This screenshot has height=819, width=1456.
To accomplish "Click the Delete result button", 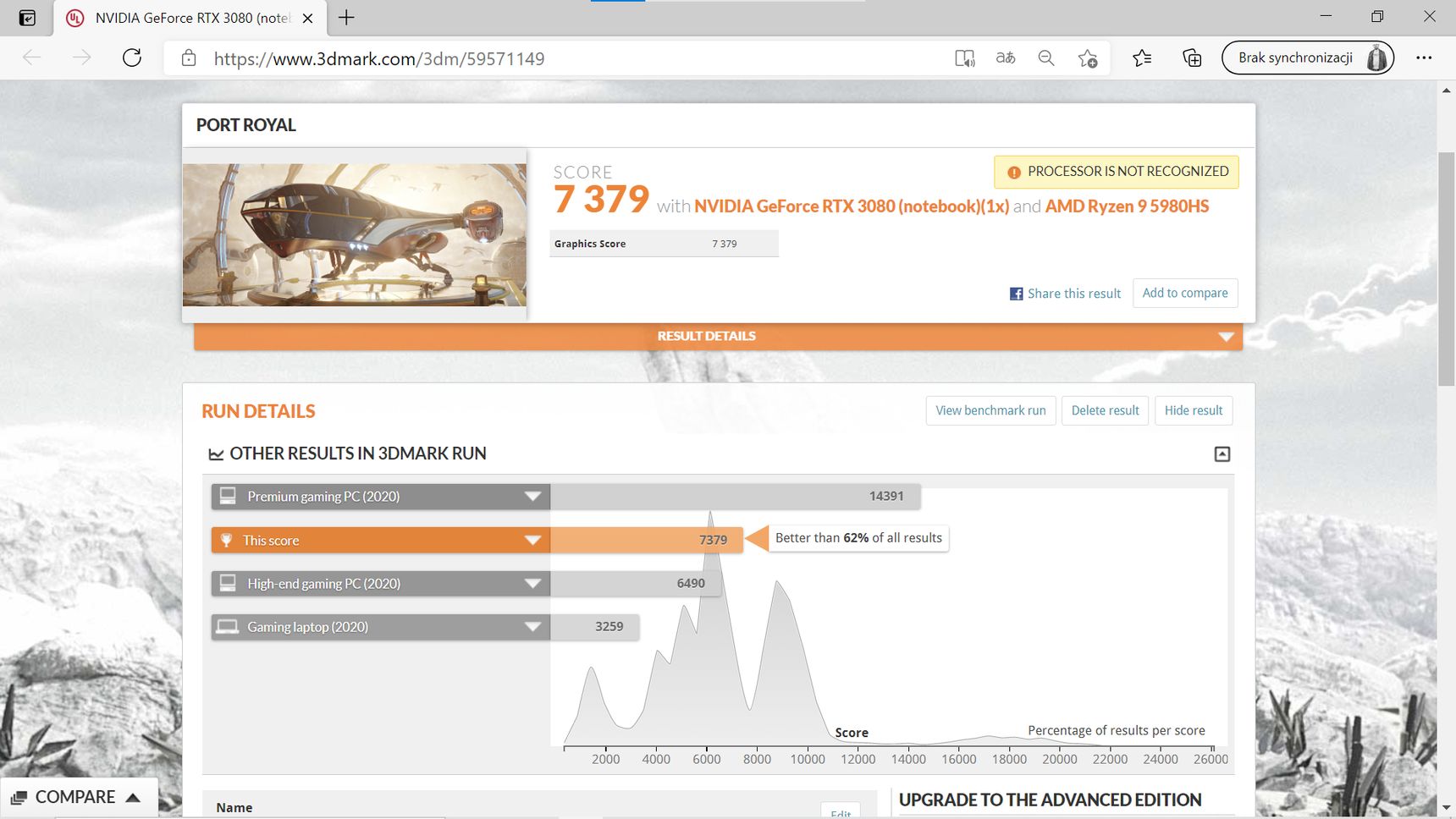I will tap(1105, 410).
